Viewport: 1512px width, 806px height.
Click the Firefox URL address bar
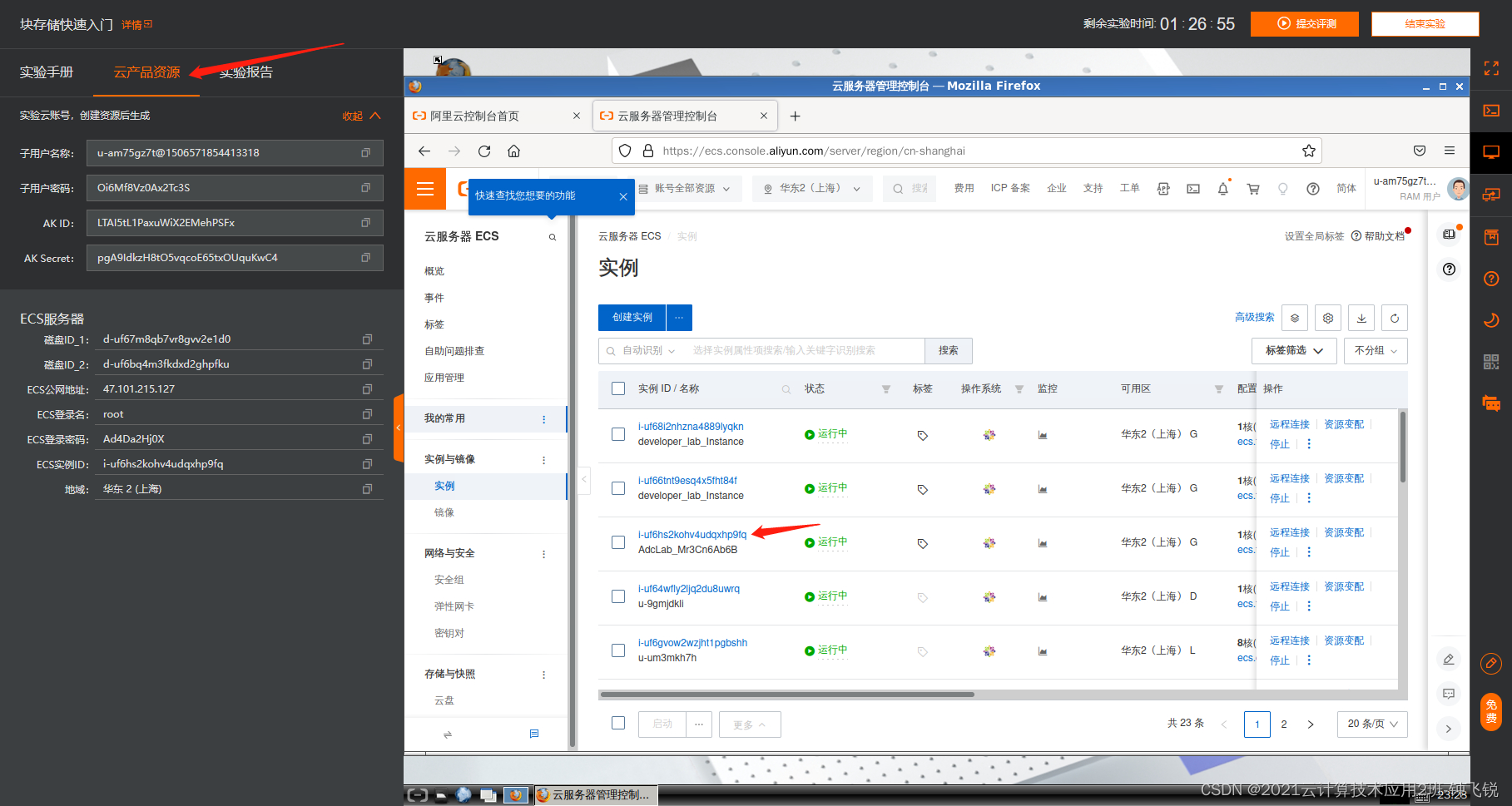(x=965, y=151)
